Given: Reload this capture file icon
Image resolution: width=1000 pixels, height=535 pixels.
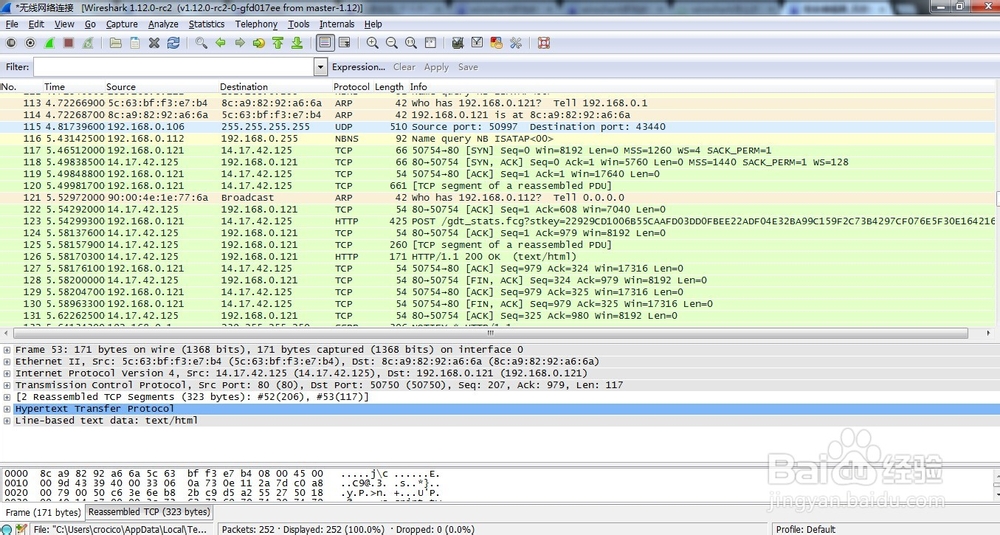Looking at the screenshot, I should 173,43.
